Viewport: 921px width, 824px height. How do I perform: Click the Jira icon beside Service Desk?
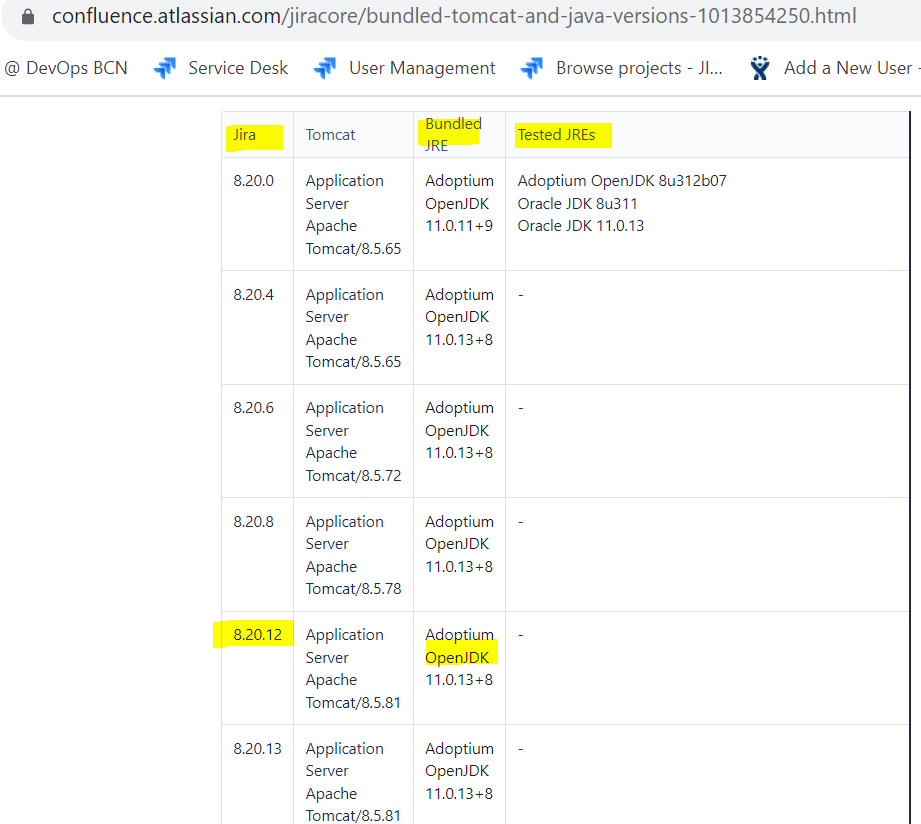[x=165, y=68]
